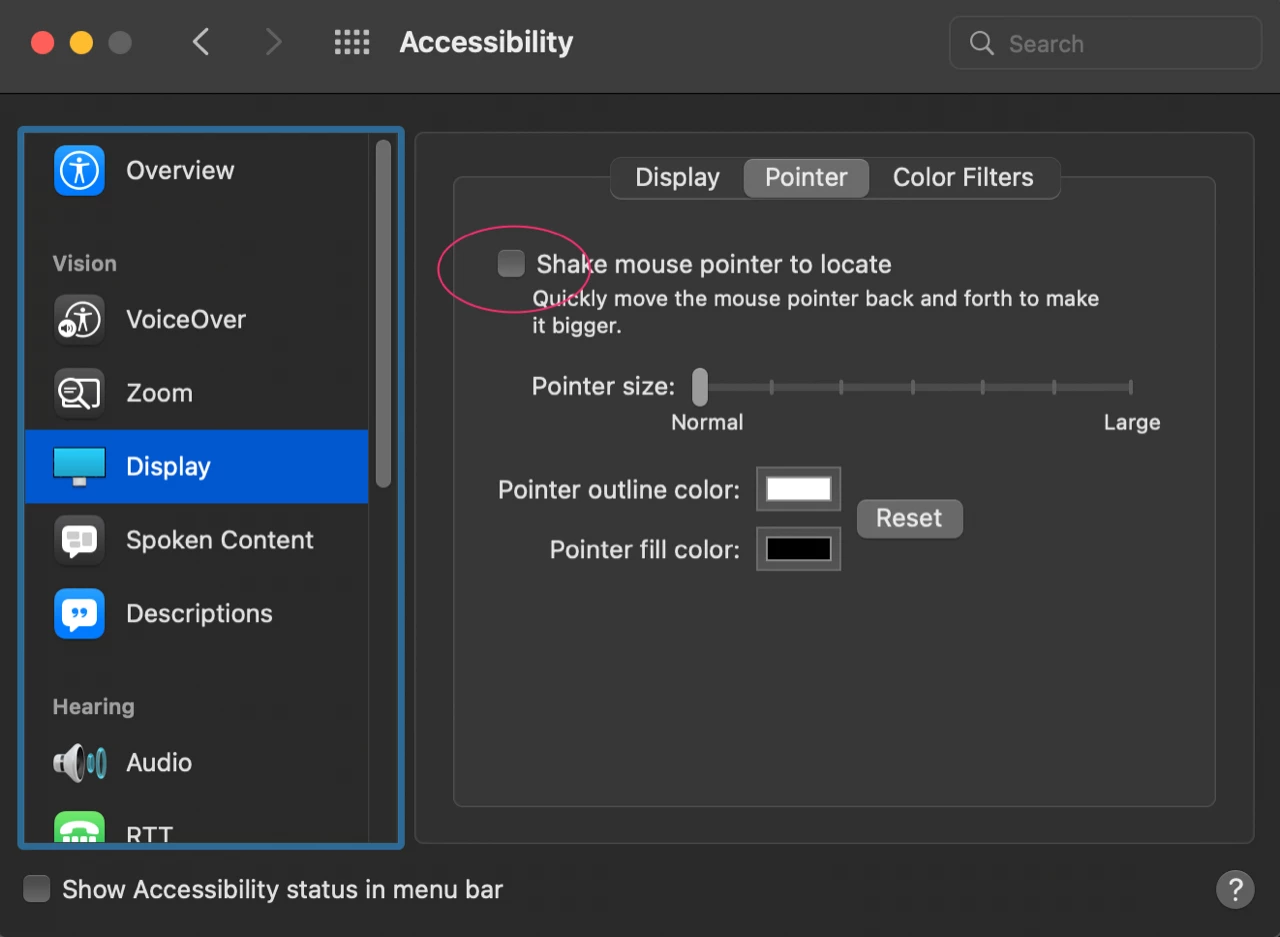This screenshot has width=1280, height=937.
Task: Show all preferences grid icon
Action: (351, 42)
